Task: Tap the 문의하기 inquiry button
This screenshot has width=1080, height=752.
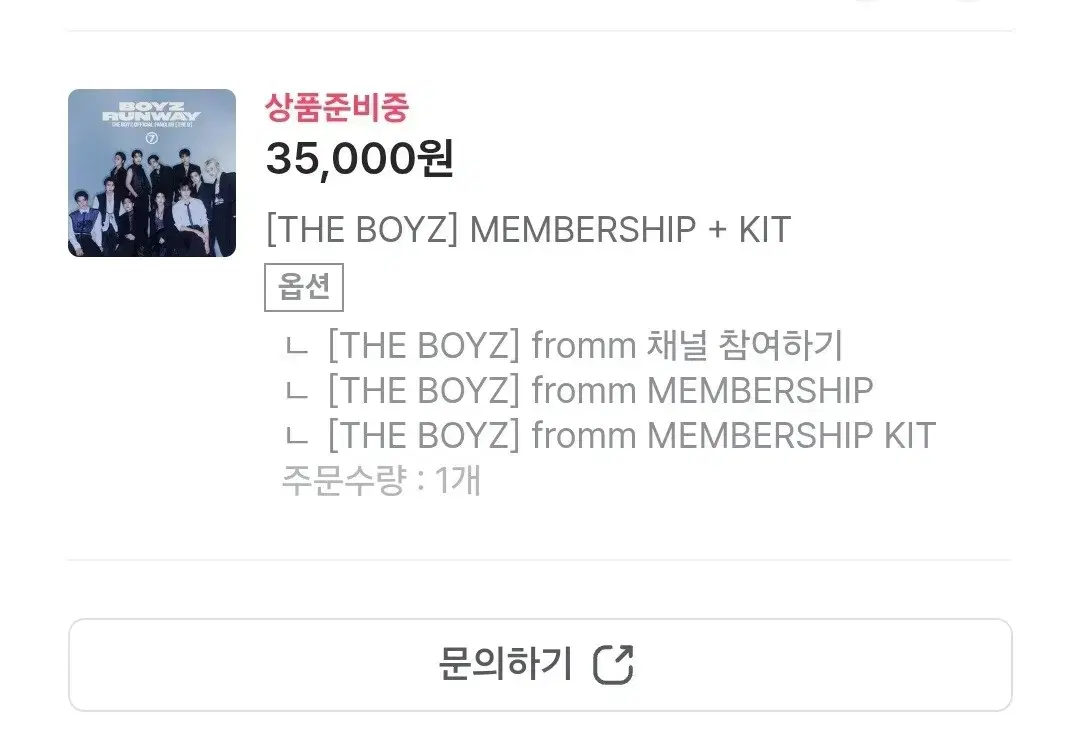Action: 540,665
